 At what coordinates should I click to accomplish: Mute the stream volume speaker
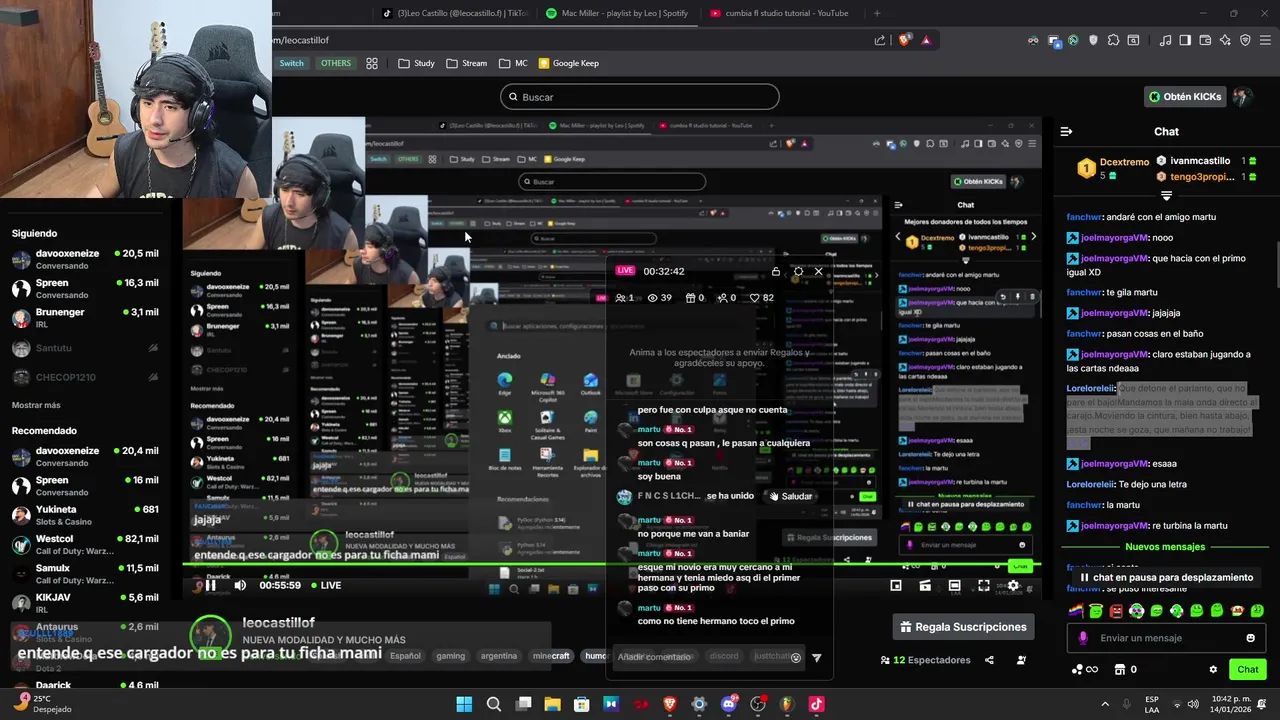pyautogui.click(x=240, y=585)
